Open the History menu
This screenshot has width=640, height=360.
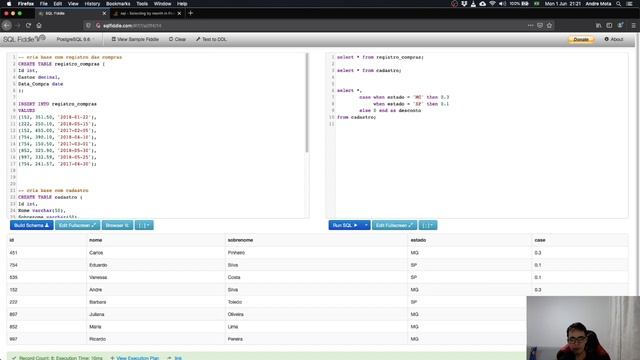(92, 4)
